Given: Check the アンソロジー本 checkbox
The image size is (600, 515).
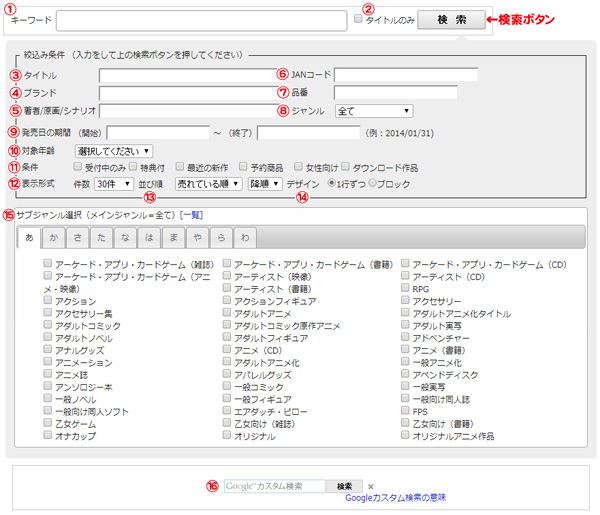Looking at the screenshot, I should [47, 385].
